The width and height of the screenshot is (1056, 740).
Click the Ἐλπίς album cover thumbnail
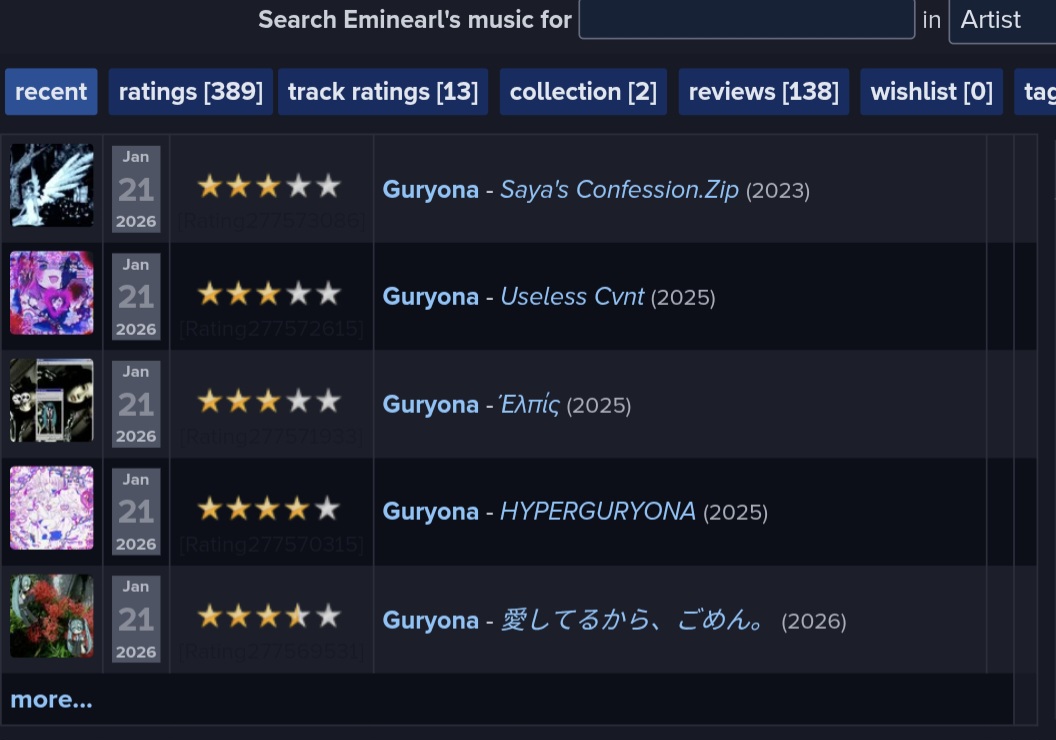[52, 400]
